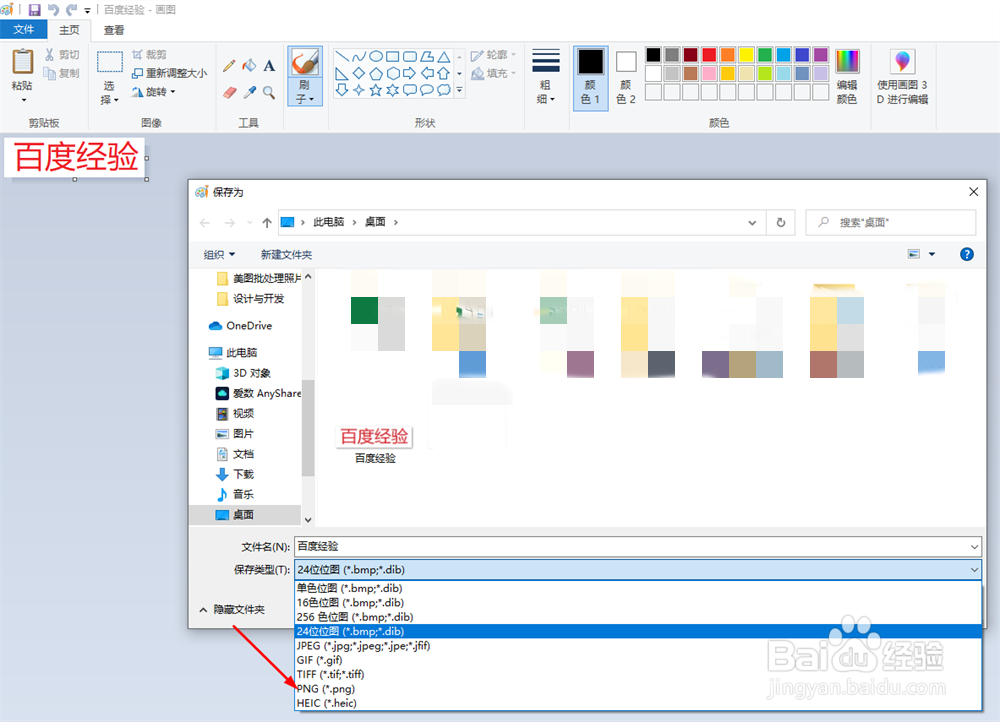The width and height of the screenshot is (1000, 722).
Task: Select Color 1 black swatch button
Action: [x=591, y=77]
